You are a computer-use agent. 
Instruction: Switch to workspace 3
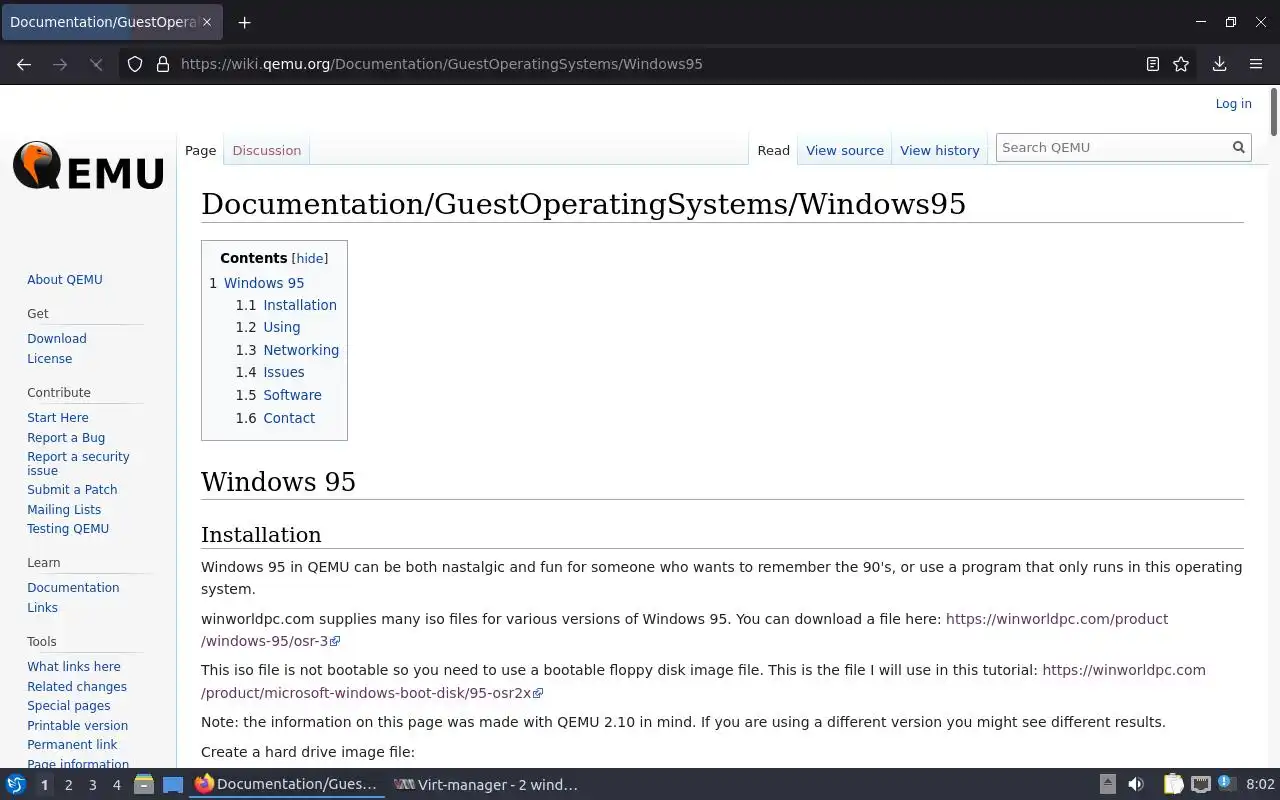93,785
